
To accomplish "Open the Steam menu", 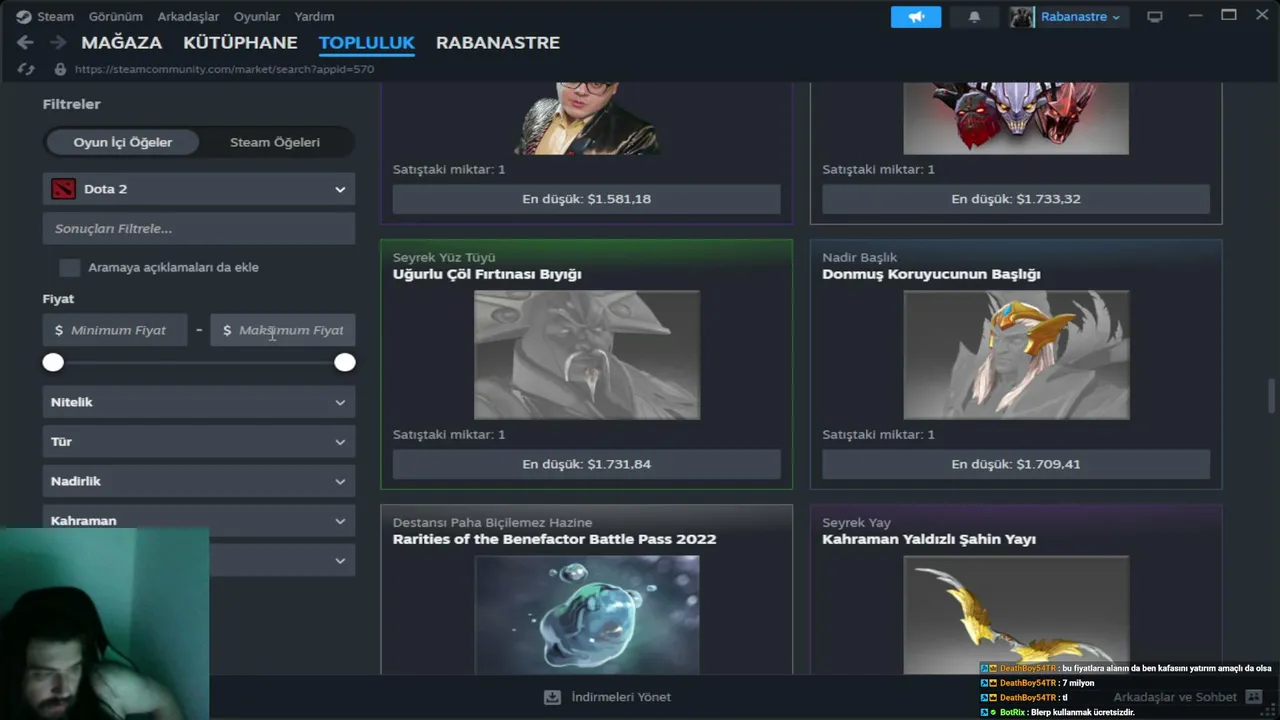I will point(56,16).
